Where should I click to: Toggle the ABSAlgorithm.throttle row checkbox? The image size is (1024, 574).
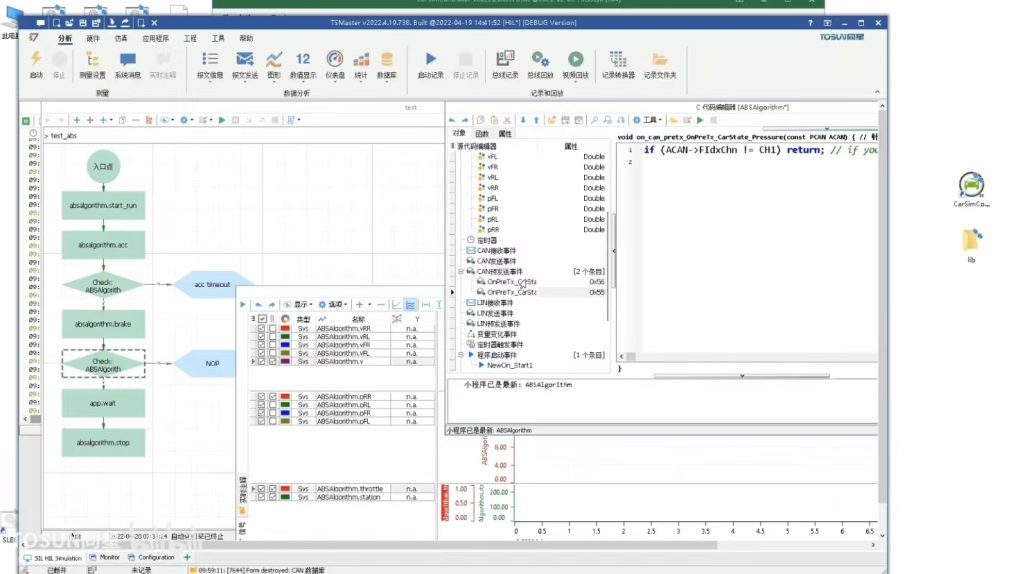point(261,488)
